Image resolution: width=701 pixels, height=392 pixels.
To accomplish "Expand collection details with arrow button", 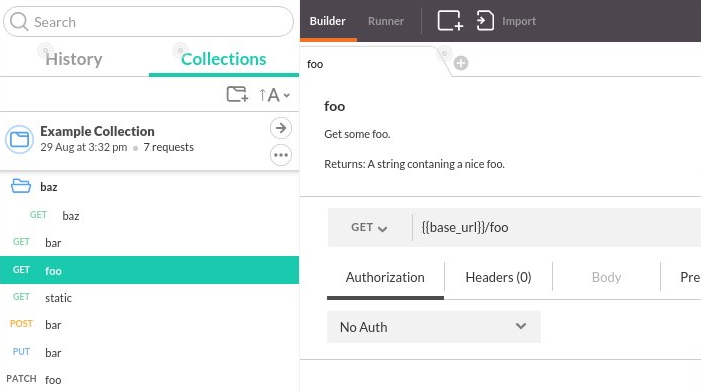I will click(281, 128).
